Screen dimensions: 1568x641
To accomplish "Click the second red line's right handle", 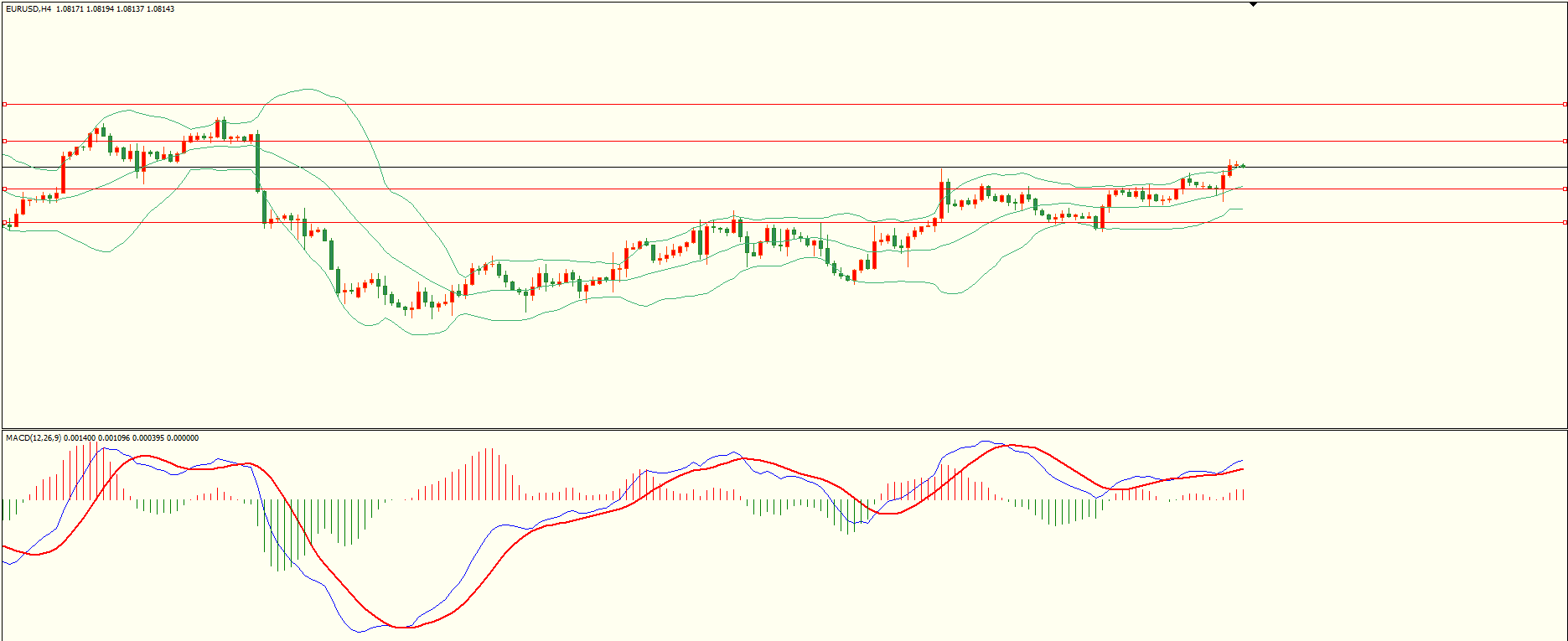I will click(1565, 141).
